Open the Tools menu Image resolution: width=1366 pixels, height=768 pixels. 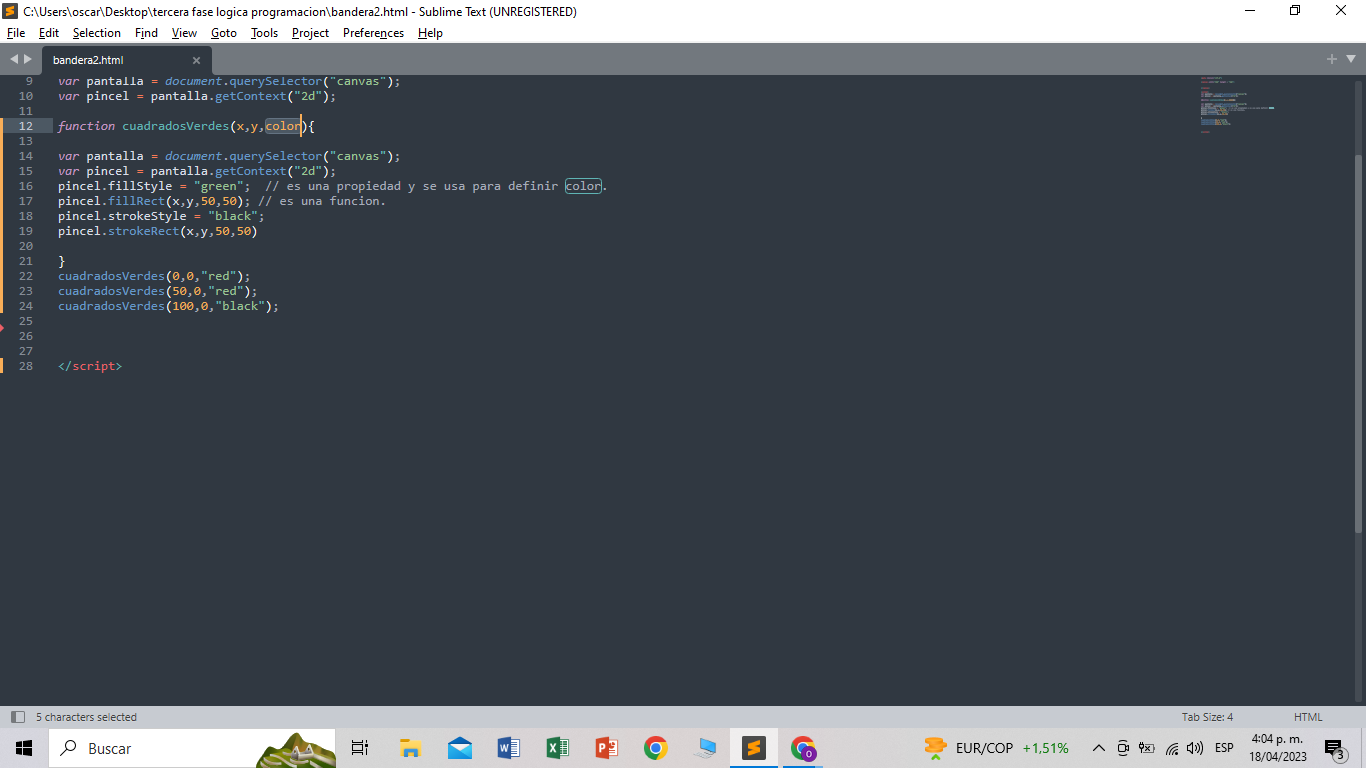[264, 33]
